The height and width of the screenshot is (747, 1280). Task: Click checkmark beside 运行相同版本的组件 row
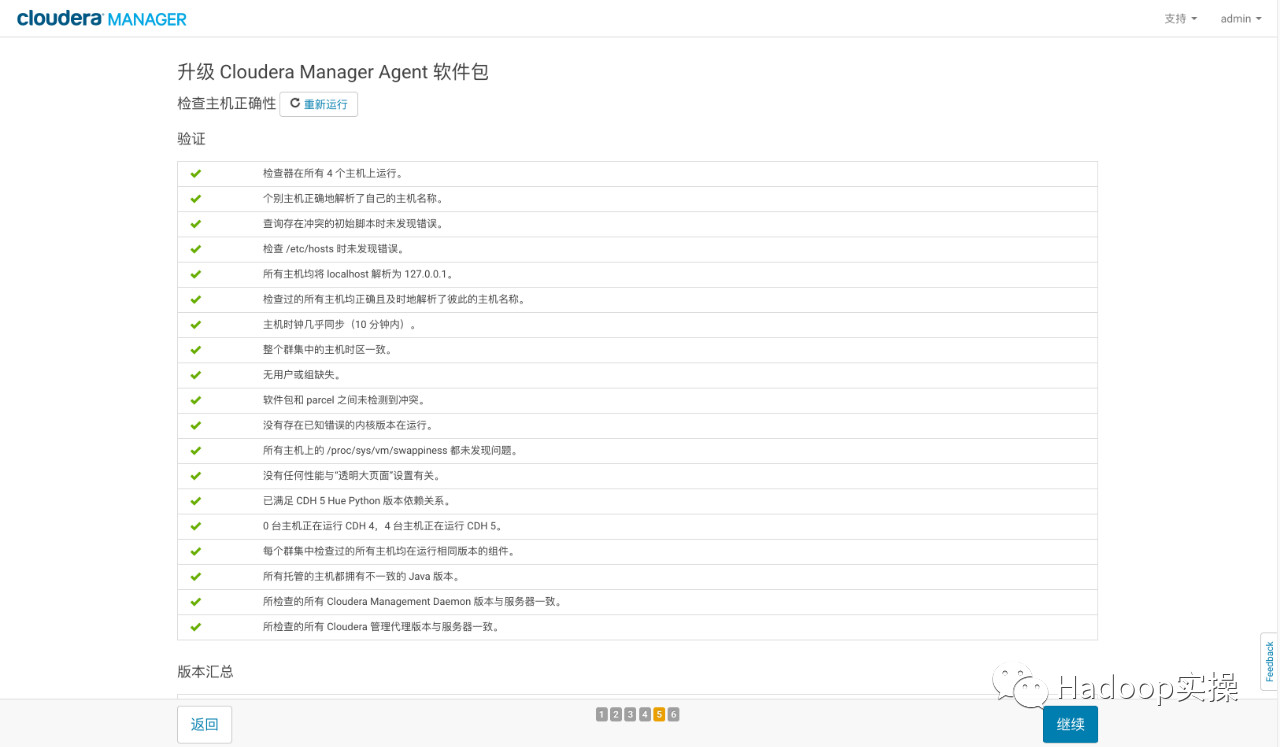click(x=196, y=552)
